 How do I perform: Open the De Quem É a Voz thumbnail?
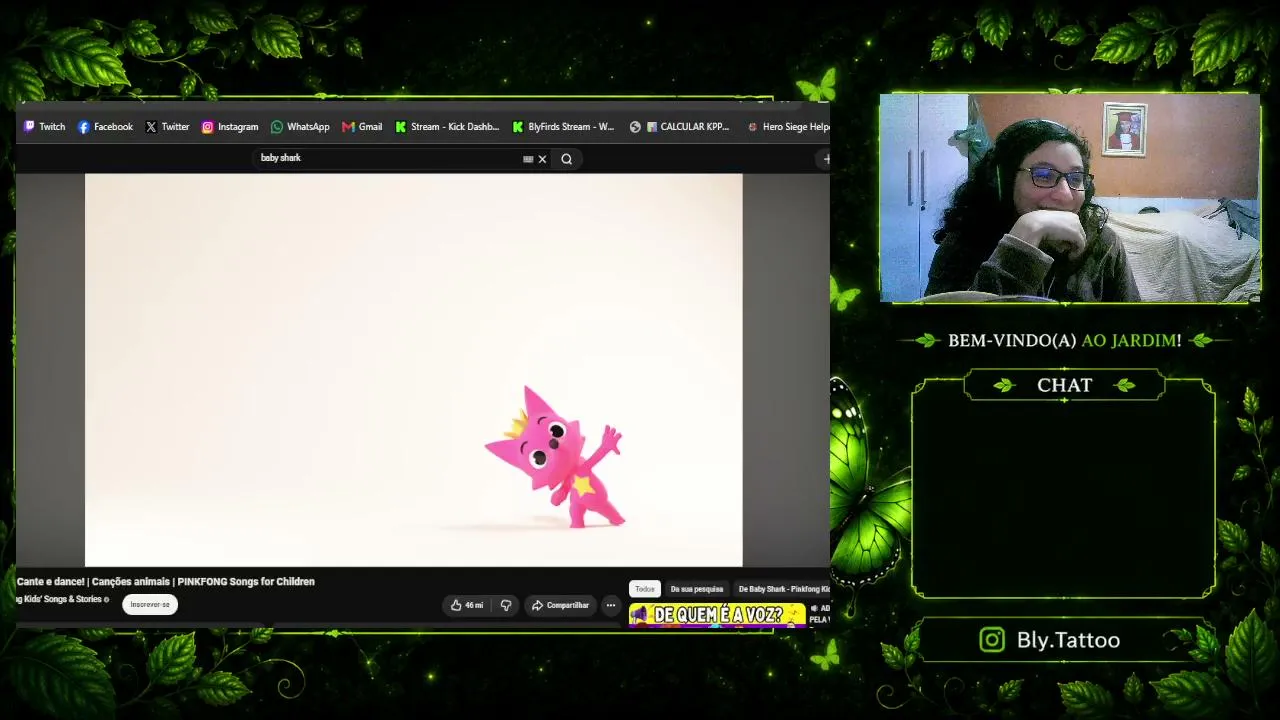pyautogui.click(x=717, y=614)
